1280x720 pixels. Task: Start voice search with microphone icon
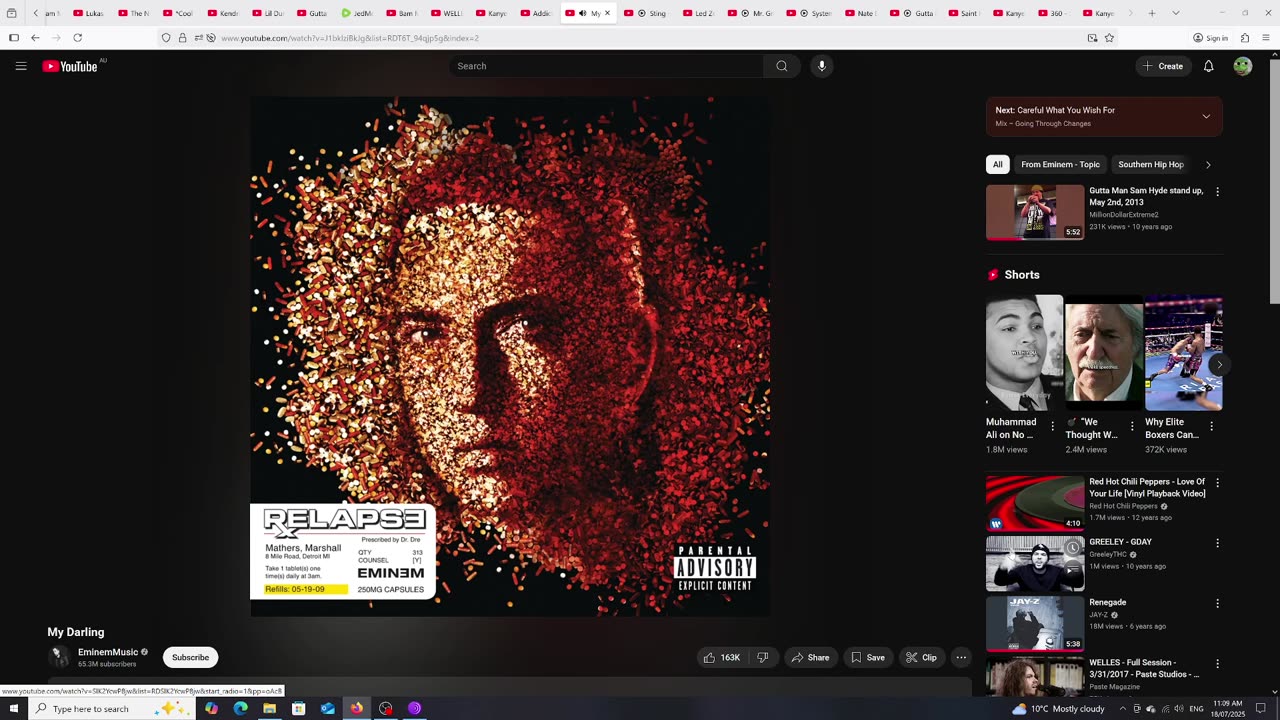point(822,66)
